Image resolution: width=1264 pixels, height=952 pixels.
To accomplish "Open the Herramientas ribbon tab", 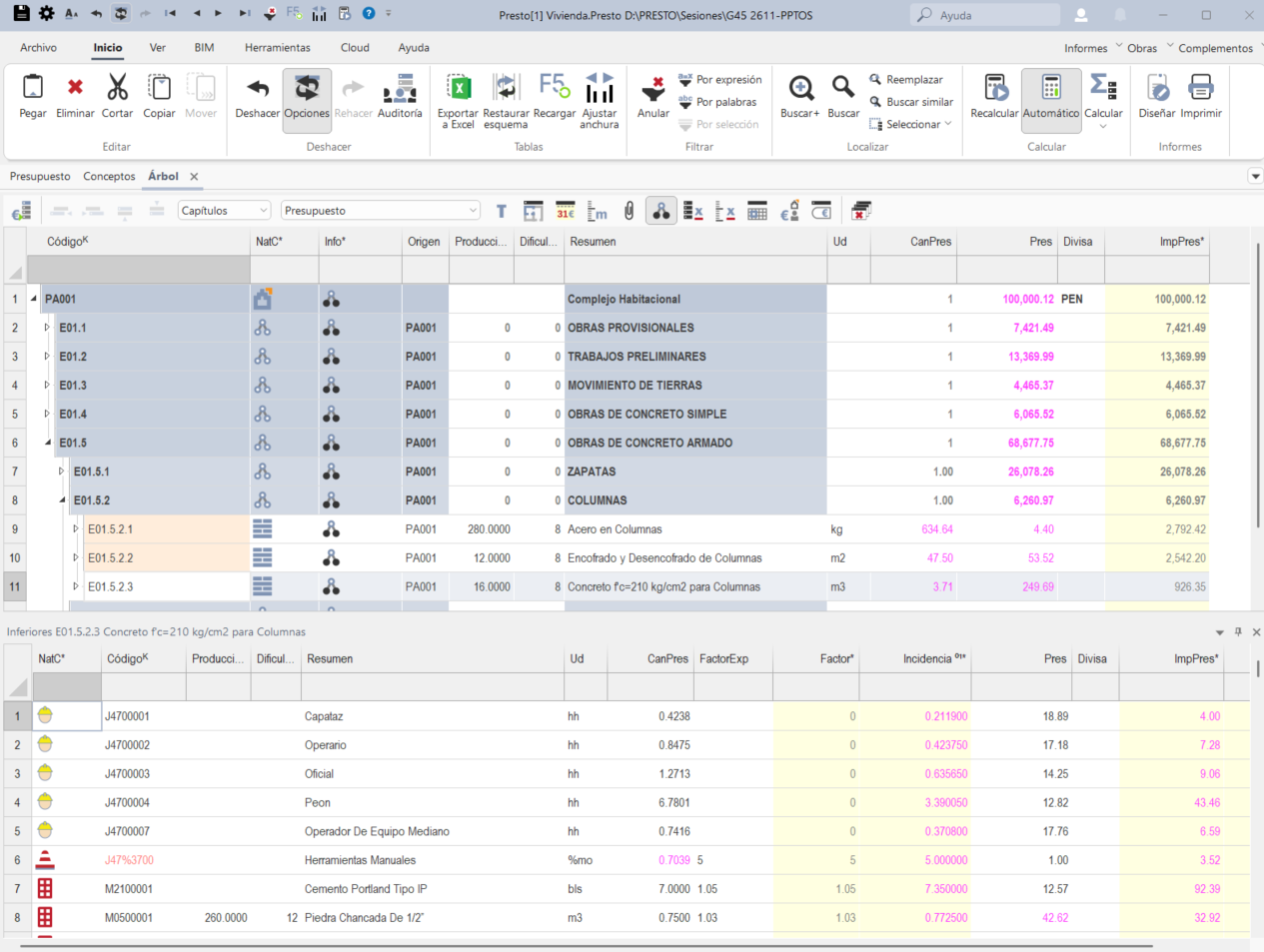I will (x=278, y=48).
